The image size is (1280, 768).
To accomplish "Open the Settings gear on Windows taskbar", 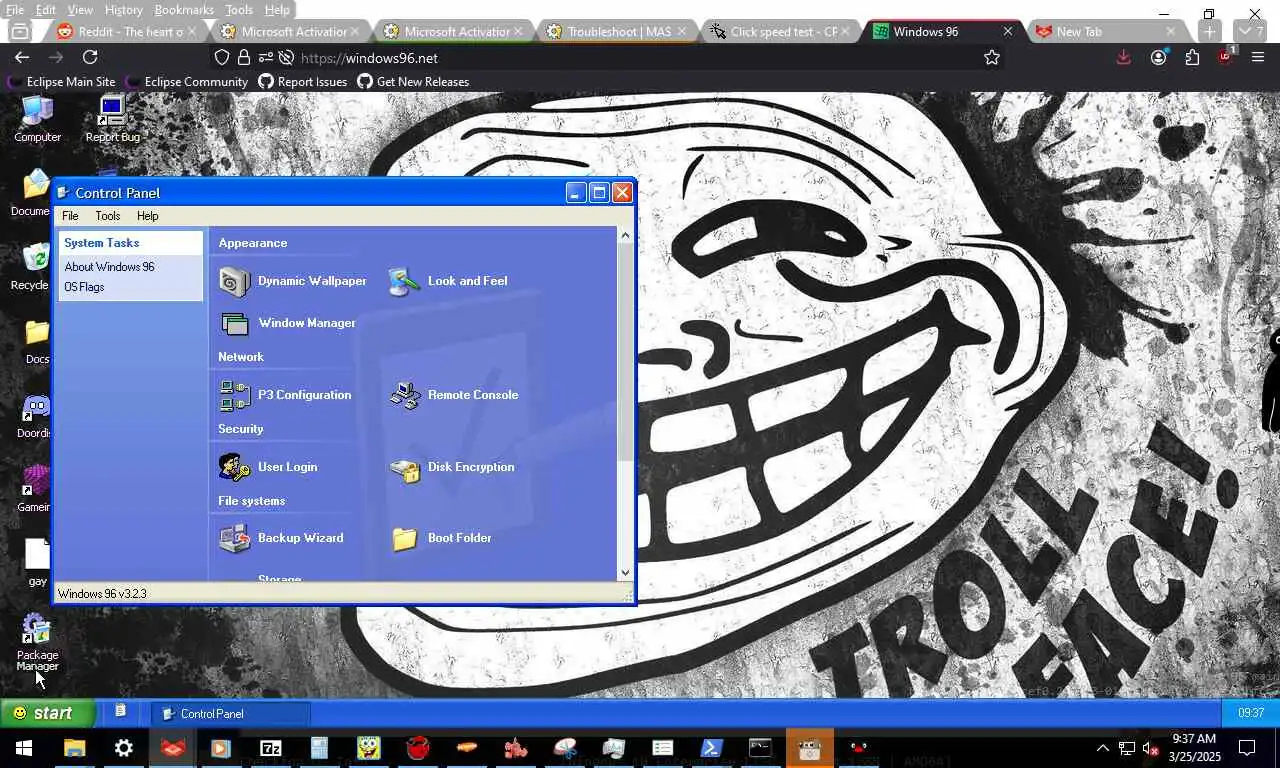I will (124, 748).
